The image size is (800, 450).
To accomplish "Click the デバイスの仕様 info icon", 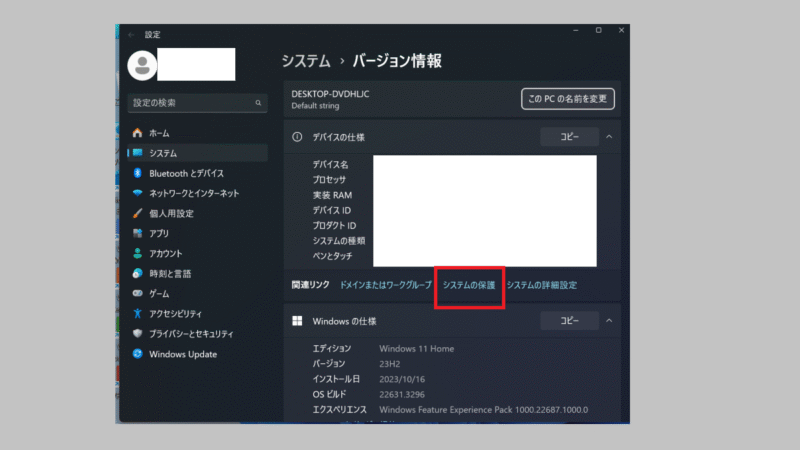I will coord(297,137).
